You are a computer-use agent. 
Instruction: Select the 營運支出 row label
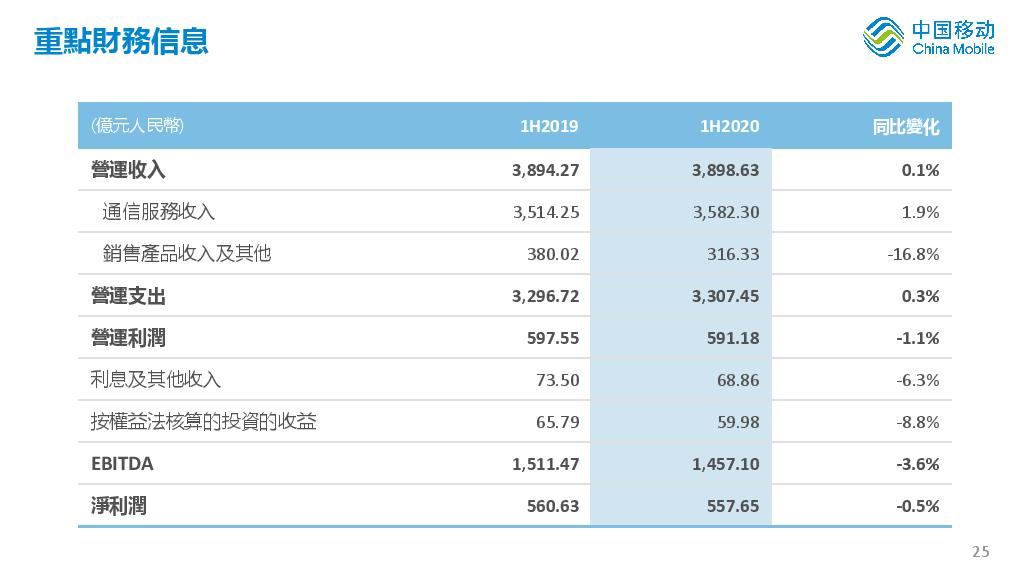coord(128,296)
